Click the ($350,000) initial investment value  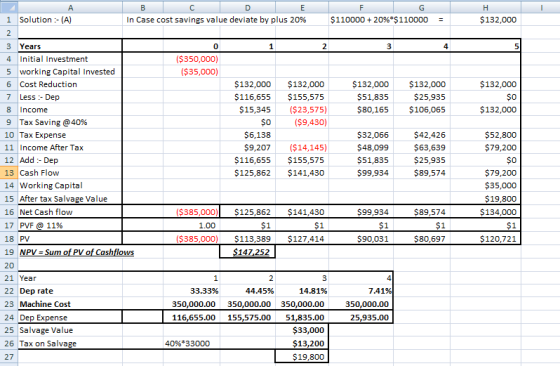tap(197, 59)
